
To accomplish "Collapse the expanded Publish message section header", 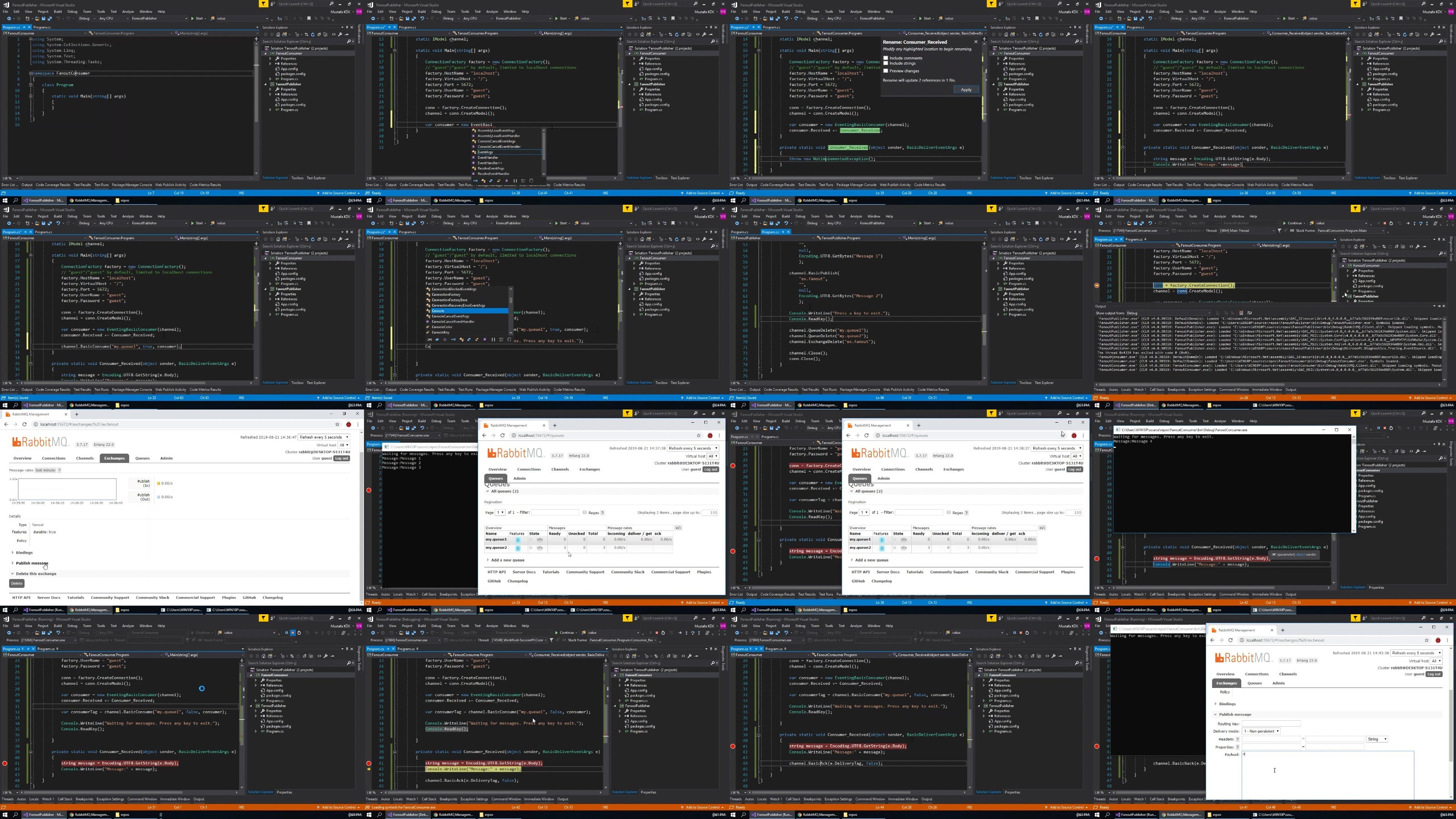I will [x=1235, y=714].
